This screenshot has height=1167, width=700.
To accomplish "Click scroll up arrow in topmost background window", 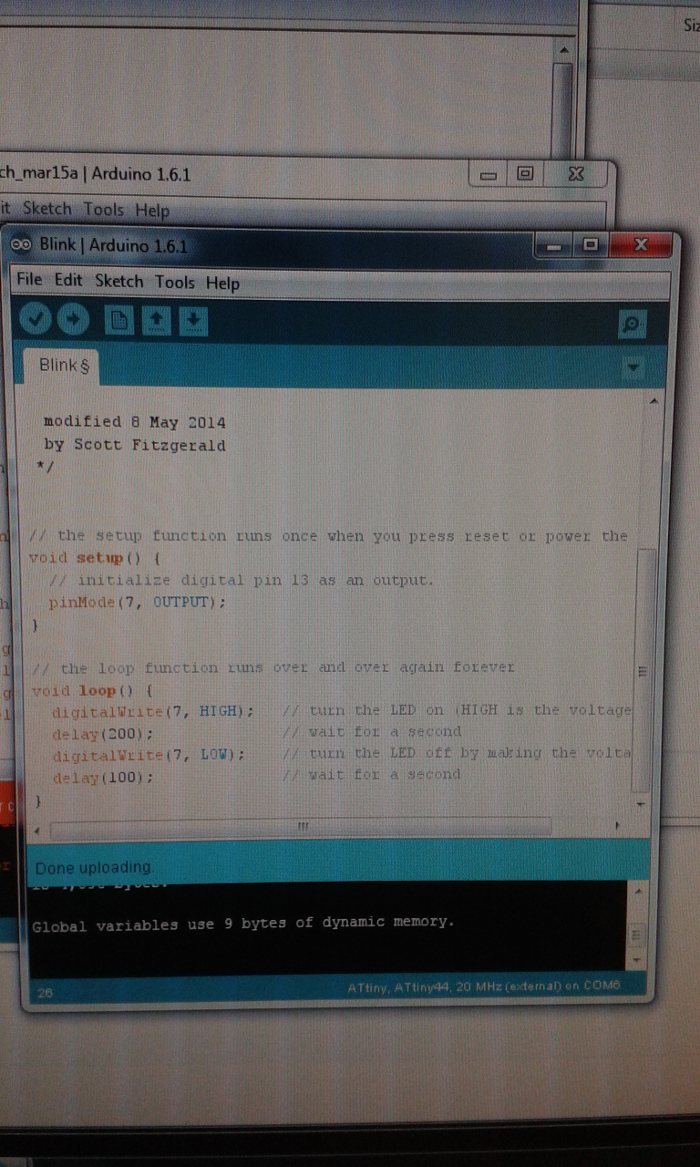I will (x=563, y=50).
